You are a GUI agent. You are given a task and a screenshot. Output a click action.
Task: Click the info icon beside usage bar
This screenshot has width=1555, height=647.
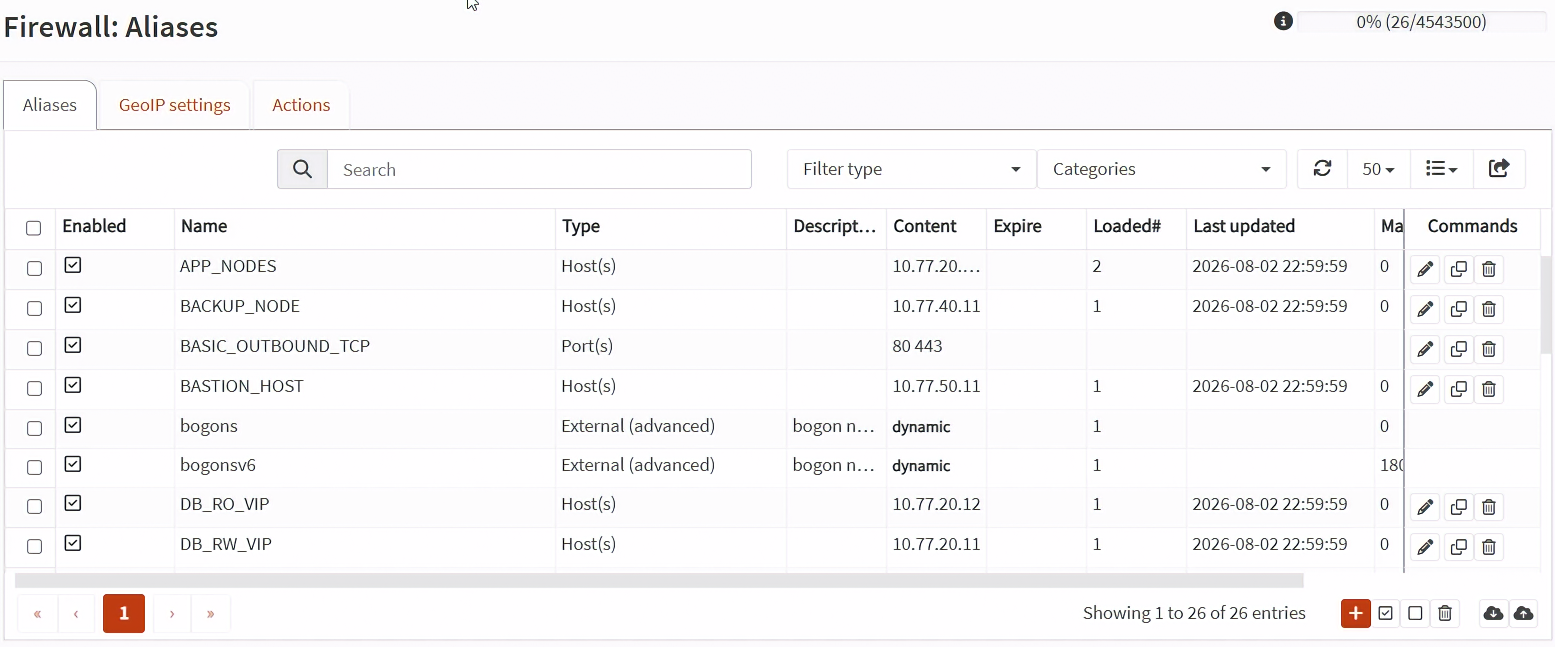pyautogui.click(x=1283, y=21)
